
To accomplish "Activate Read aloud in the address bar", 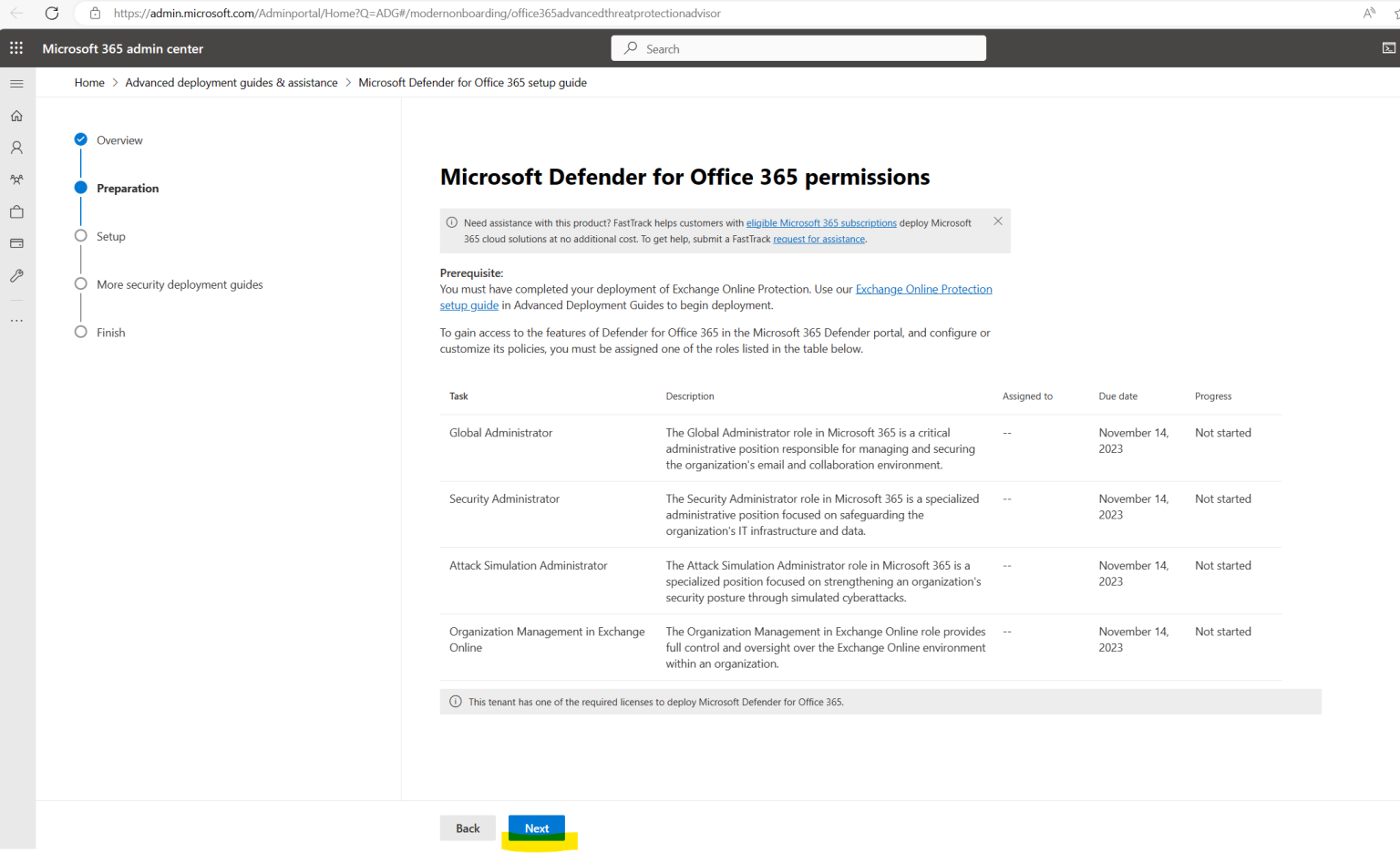I will 1368,13.
